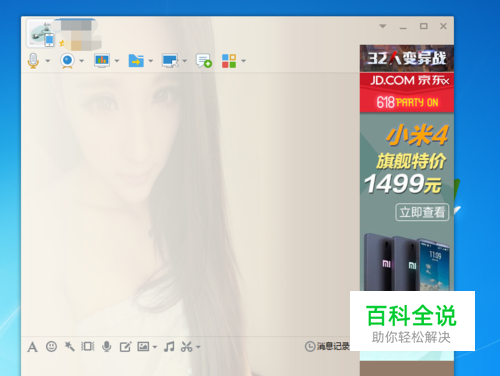Open the apps grid icon
This screenshot has height=376, width=500.
pyautogui.click(x=229, y=61)
